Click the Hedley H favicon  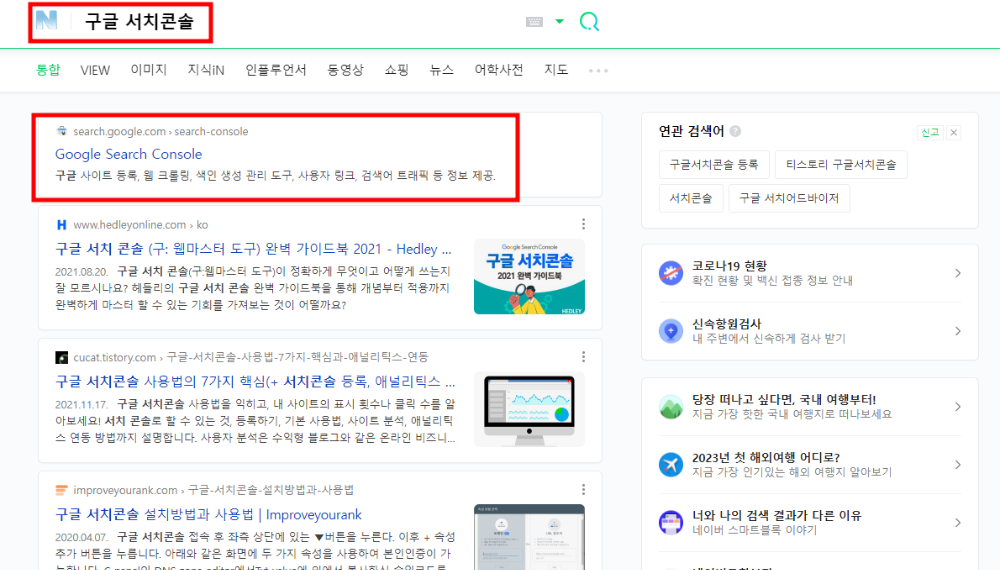click(61, 224)
